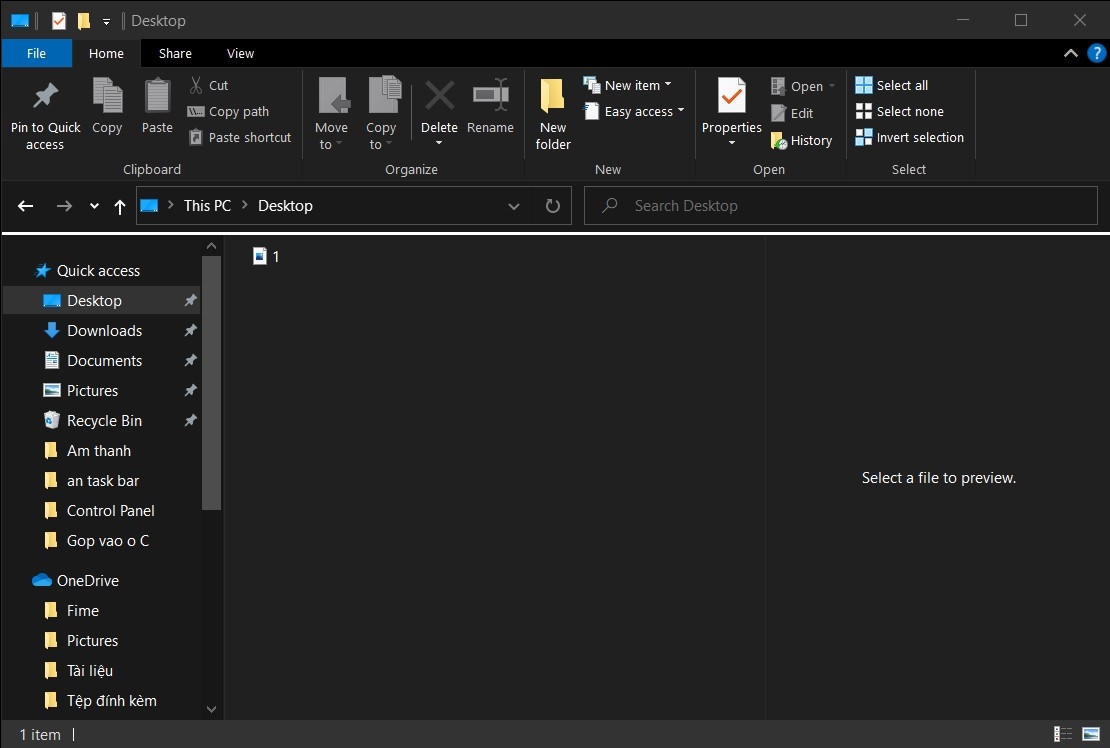
Task: Open the Move to menu
Action: [331, 113]
